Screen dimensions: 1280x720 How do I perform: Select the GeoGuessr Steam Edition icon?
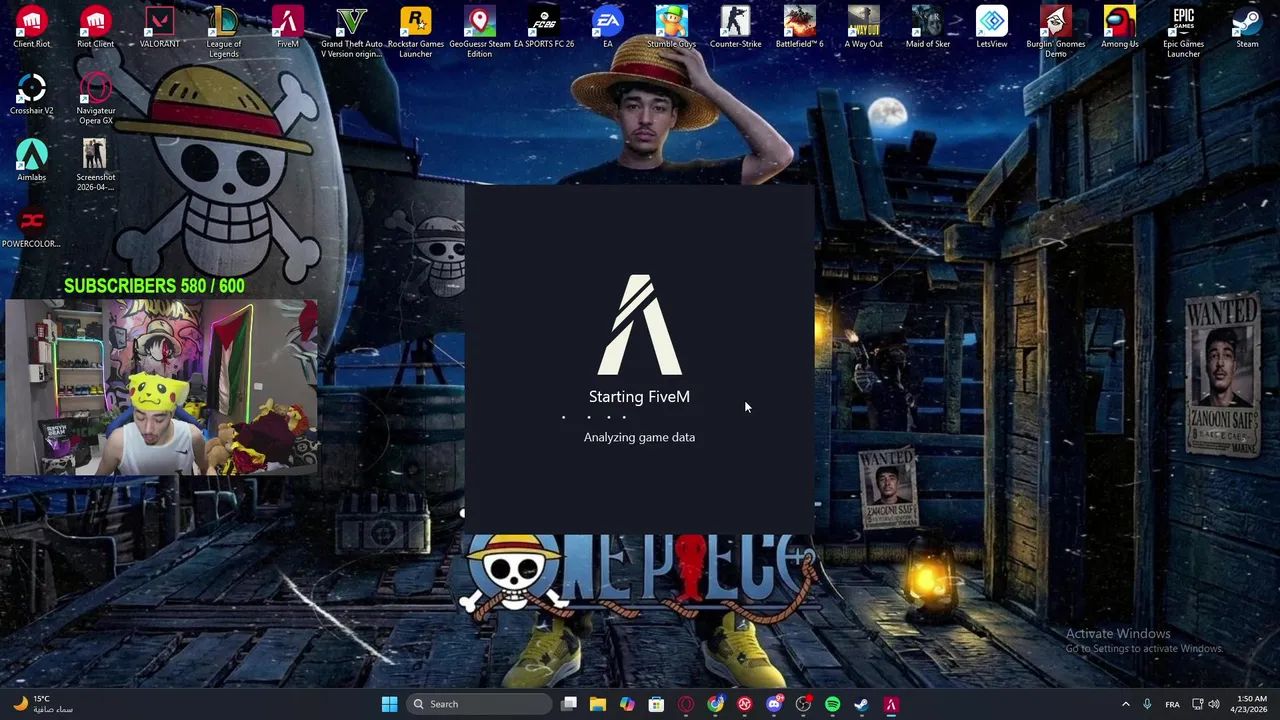[x=480, y=32]
